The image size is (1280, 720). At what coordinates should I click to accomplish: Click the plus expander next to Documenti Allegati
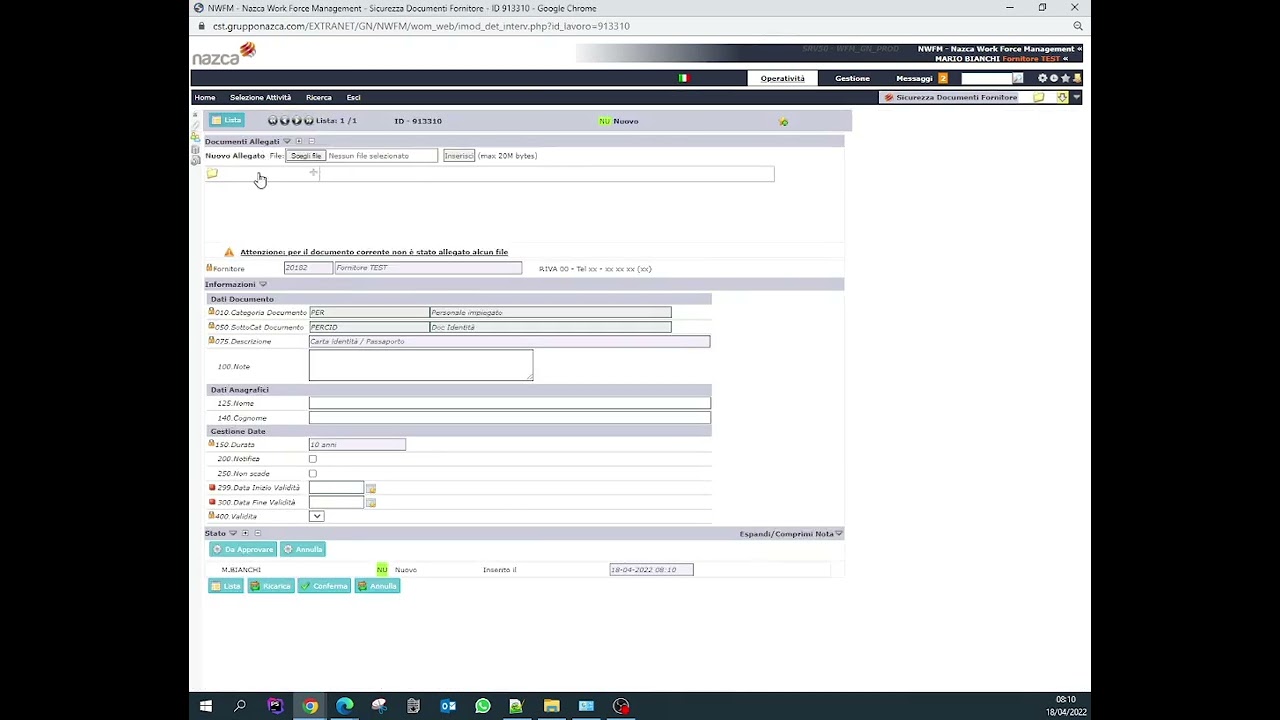[x=299, y=141]
